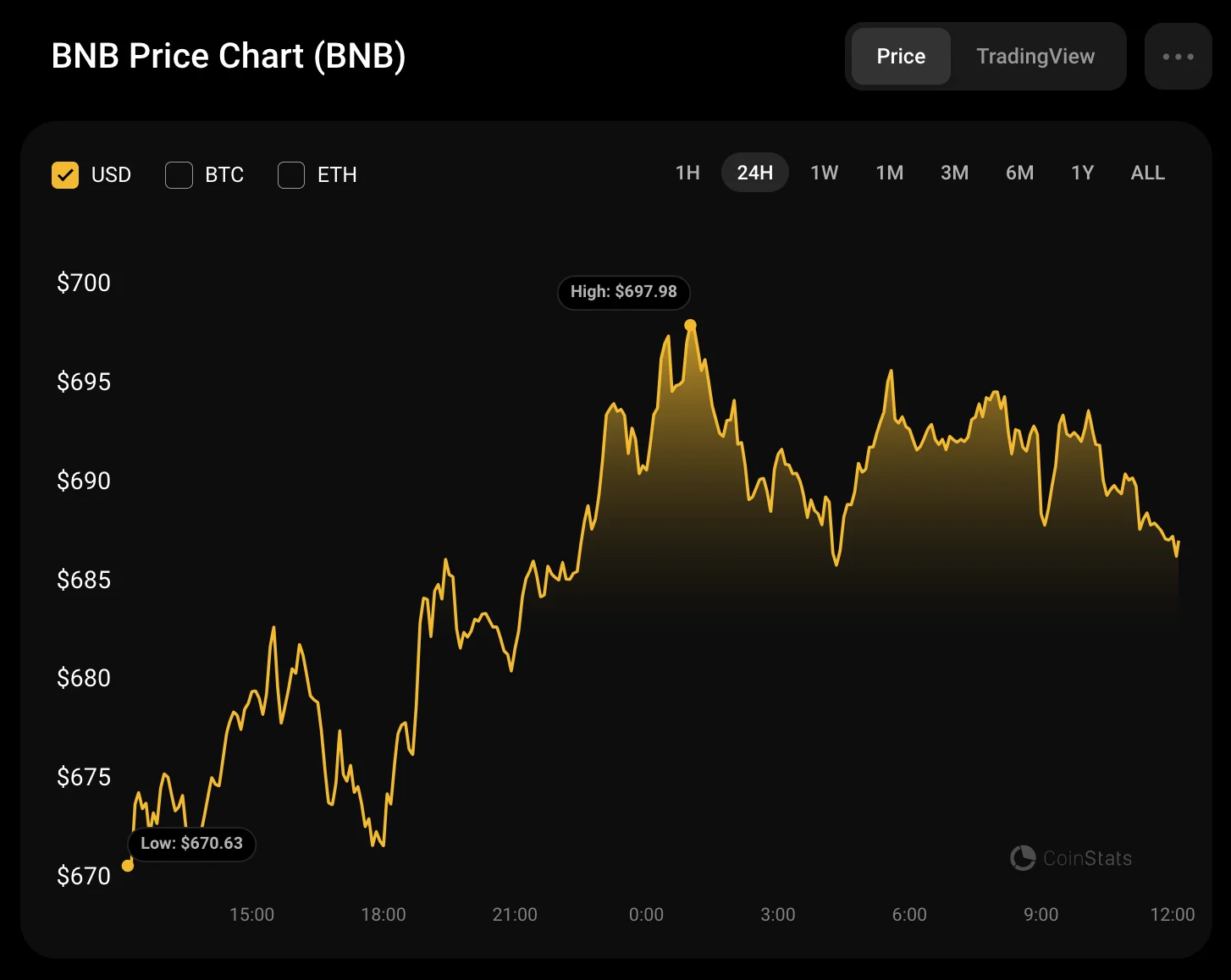
Task: Enable the ETH currency checkbox
Action: pyautogui.click(x=291, y=175)
